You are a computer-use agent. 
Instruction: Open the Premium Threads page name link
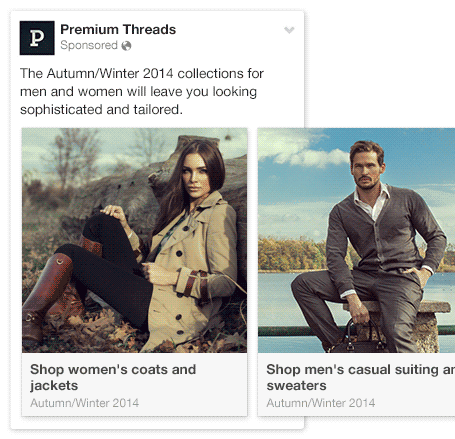pyautogui.click(x=118, y=30)
